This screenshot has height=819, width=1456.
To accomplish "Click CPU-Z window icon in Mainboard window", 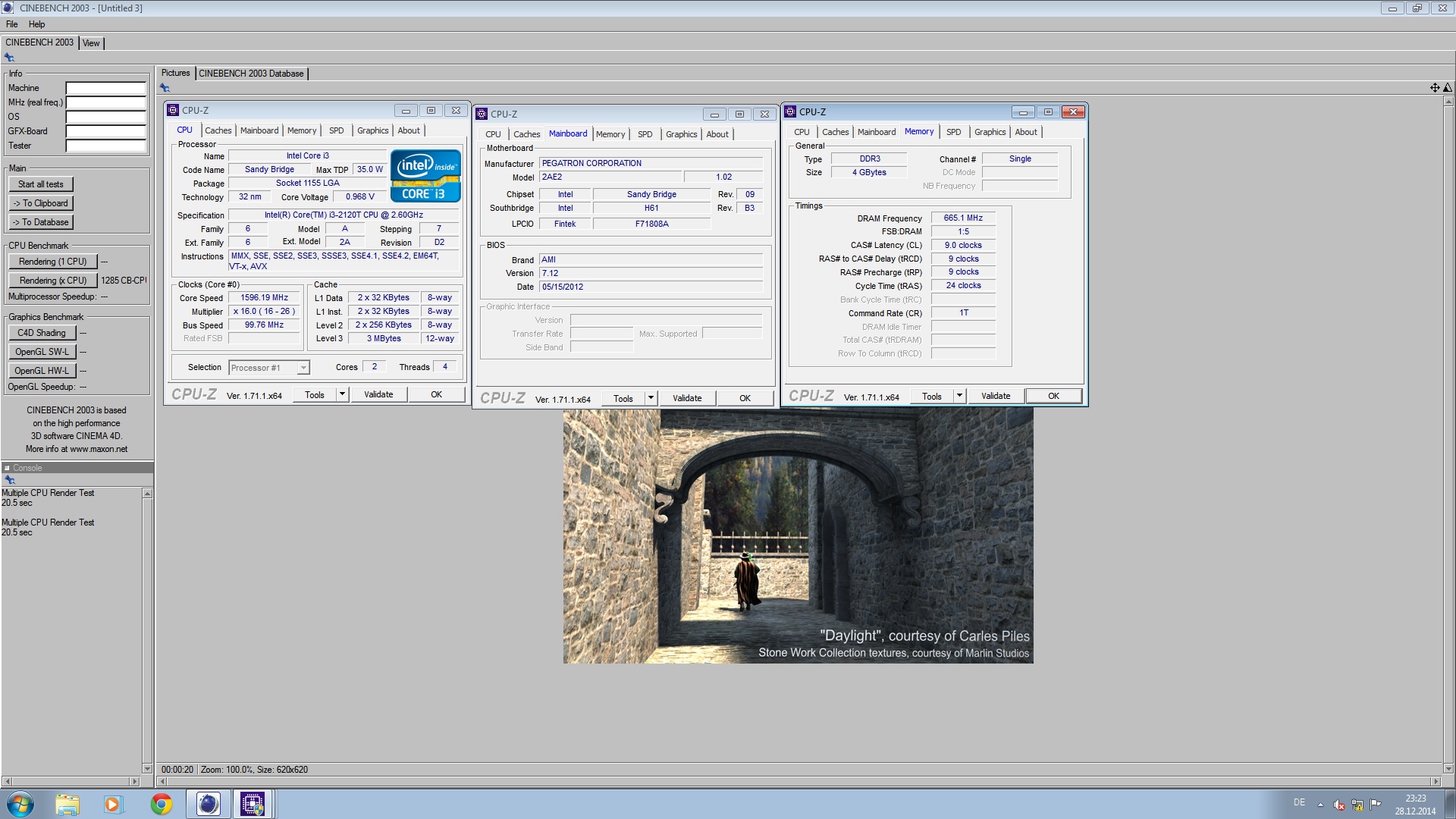I will tap(482, 114).
